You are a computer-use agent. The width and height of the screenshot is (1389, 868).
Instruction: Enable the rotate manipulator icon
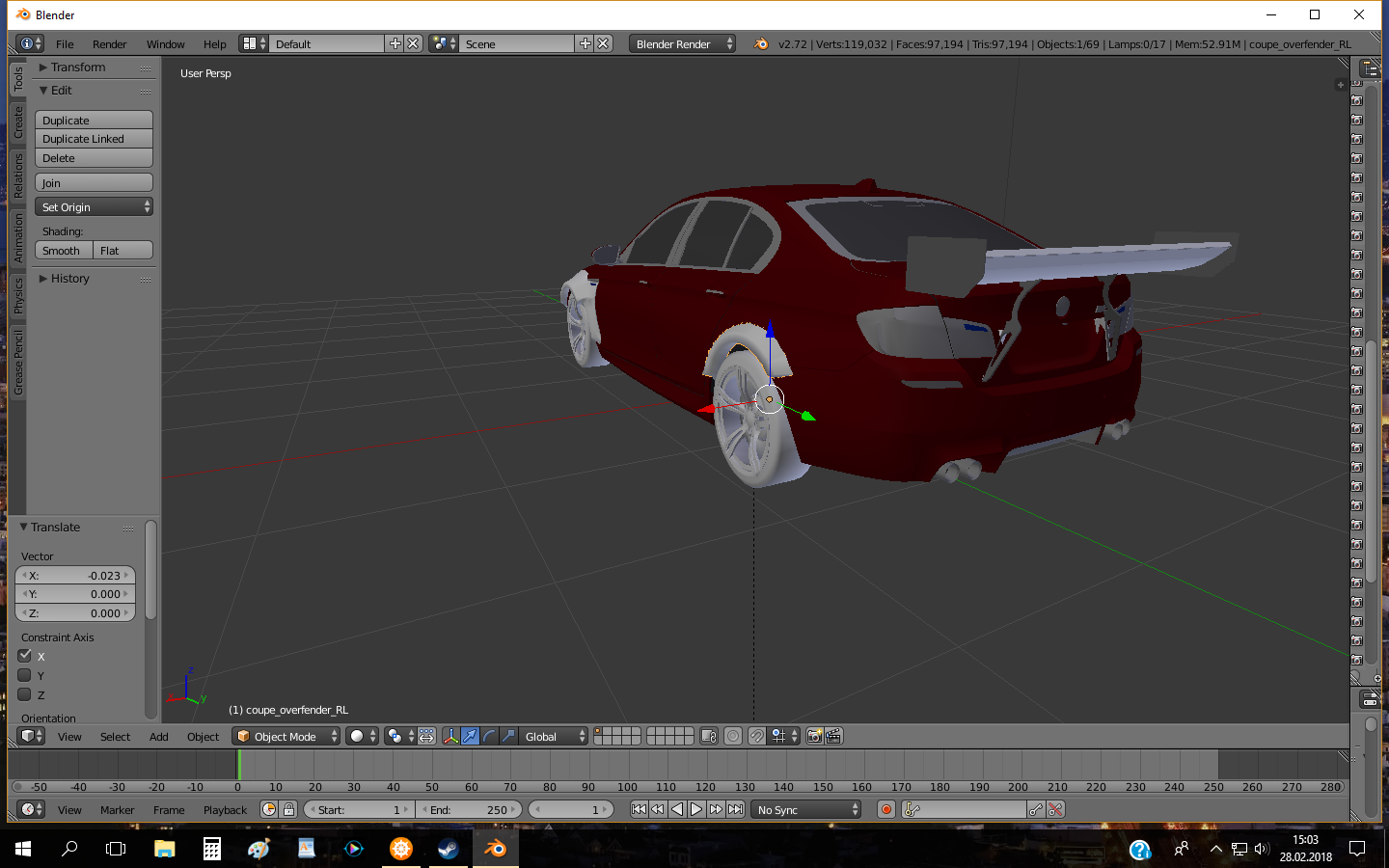click(489, 736)
